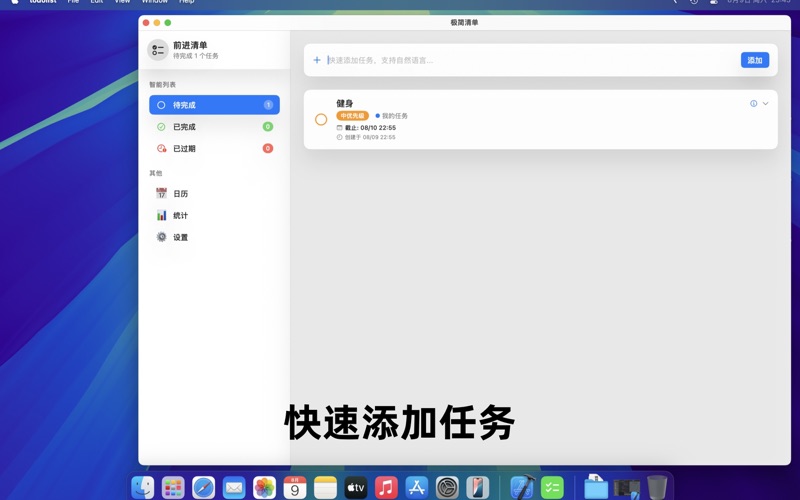Click the 添加 add button
The image size is (800, 500).
(x=755, y=60)
